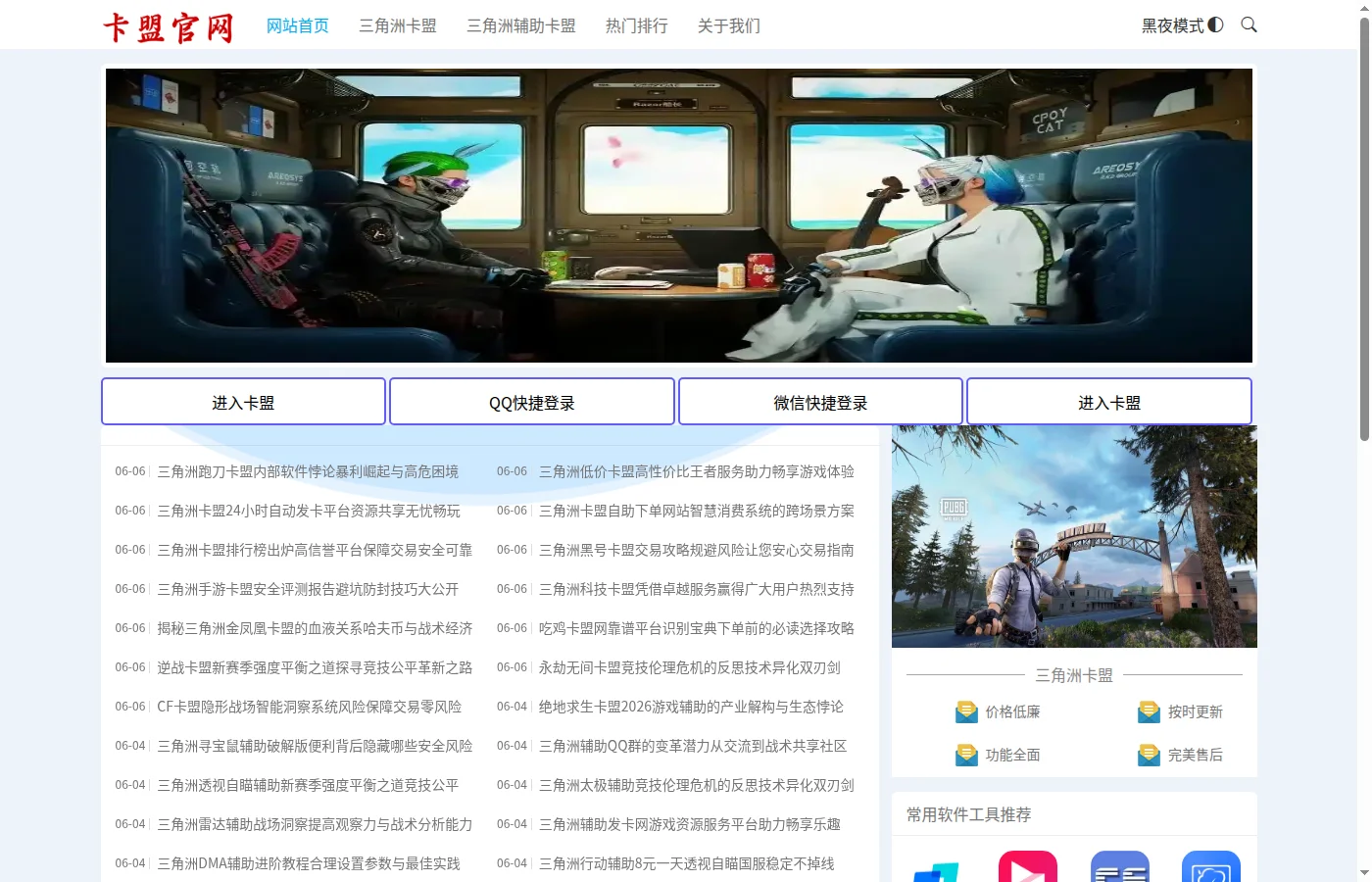Click the 按时更新 label
This screenshot has width=1372, height=882.
pos(1196,712)
